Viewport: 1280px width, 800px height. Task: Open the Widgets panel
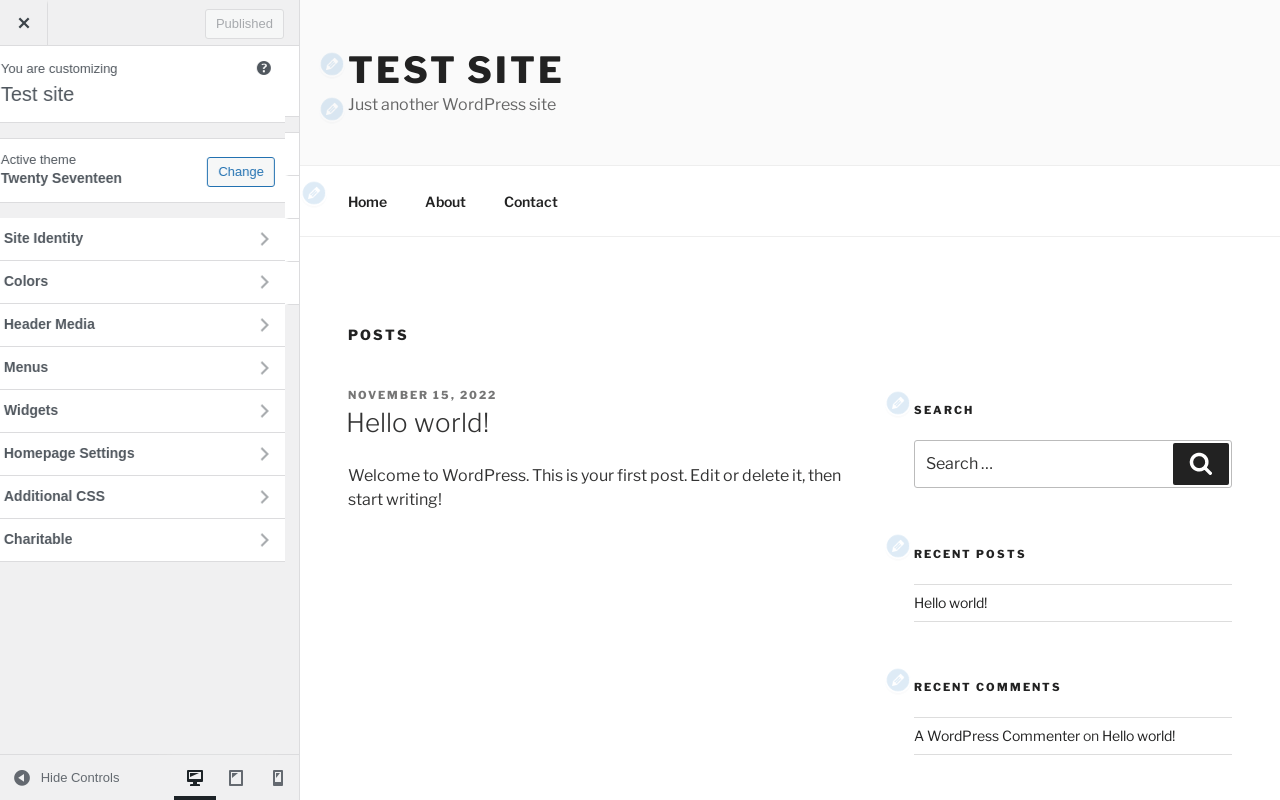(x=142, y=411)
